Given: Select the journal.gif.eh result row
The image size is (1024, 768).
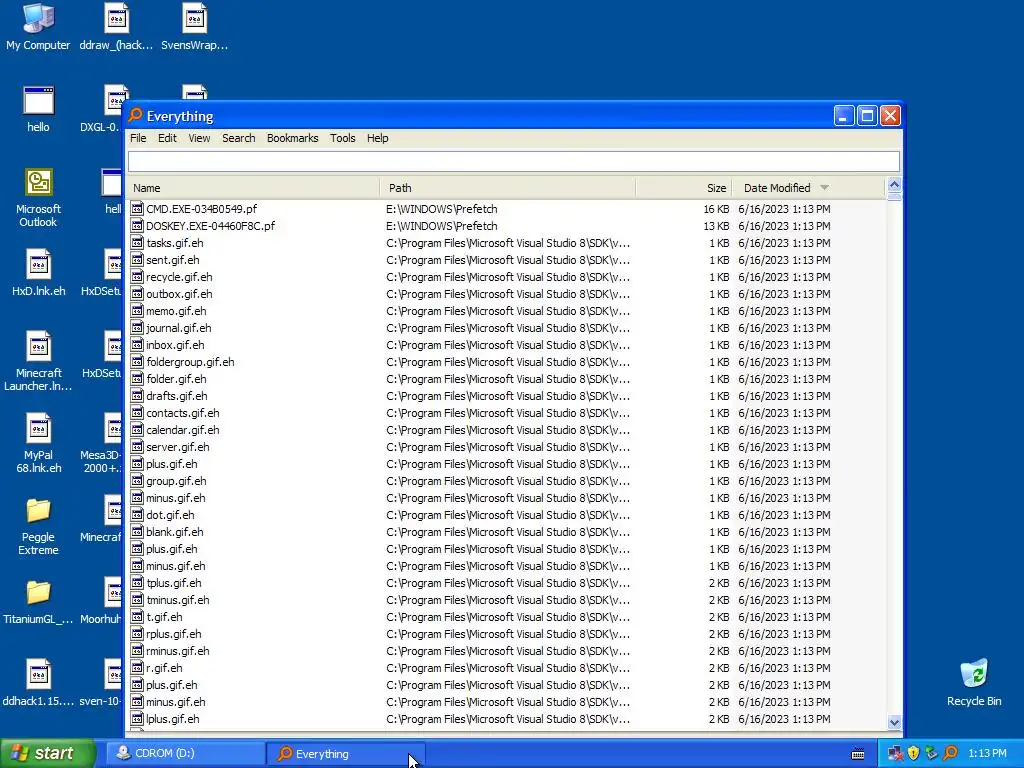Looking at the screenshot, I should (x=506, y=327).
